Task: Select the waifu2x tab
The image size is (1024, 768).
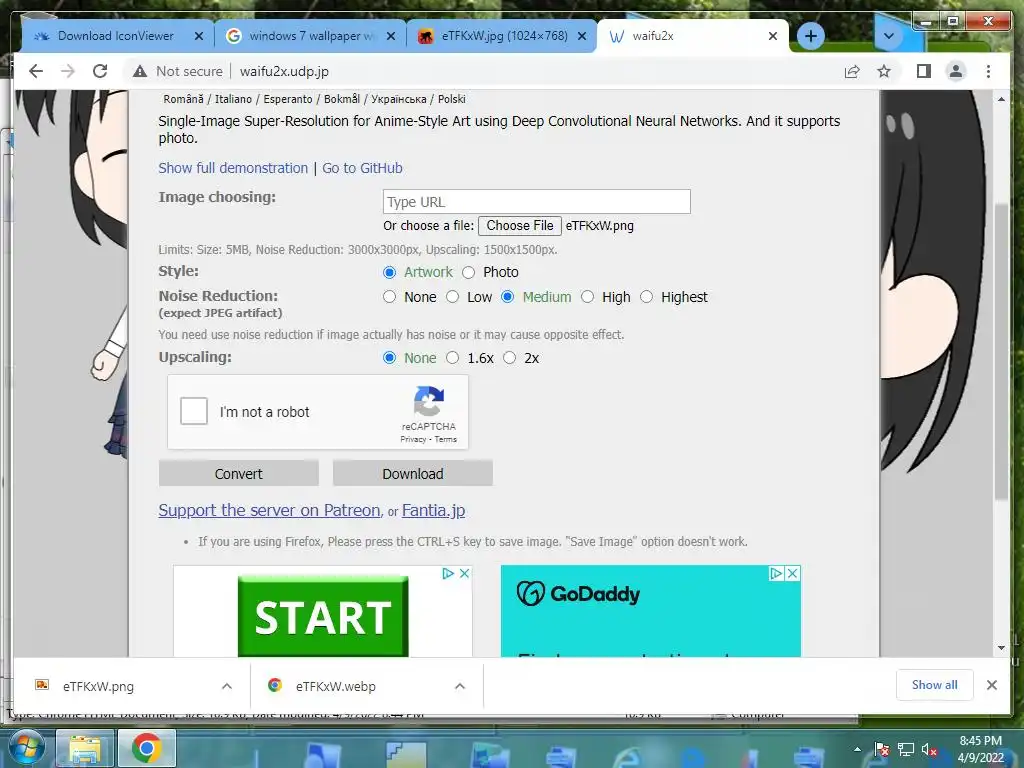Action: [x=692, y=36]
